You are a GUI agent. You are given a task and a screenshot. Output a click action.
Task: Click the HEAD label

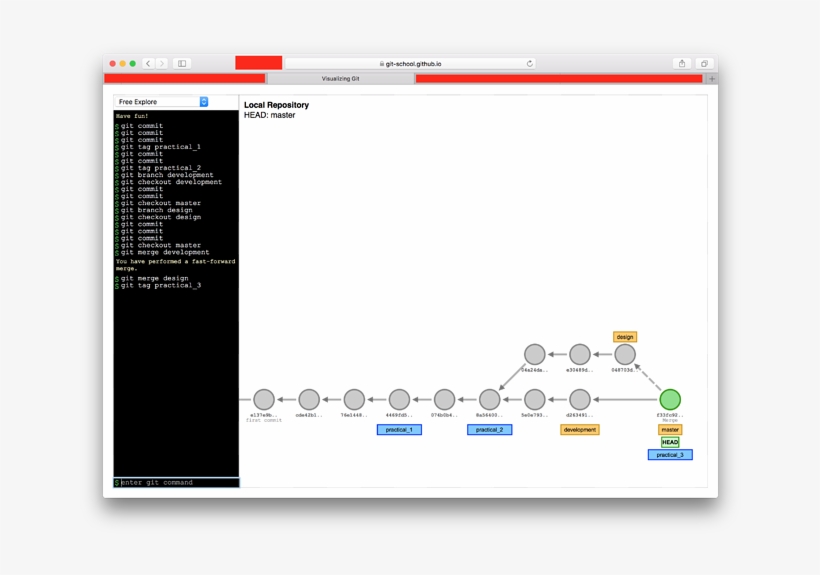click(x=670, y=442)
